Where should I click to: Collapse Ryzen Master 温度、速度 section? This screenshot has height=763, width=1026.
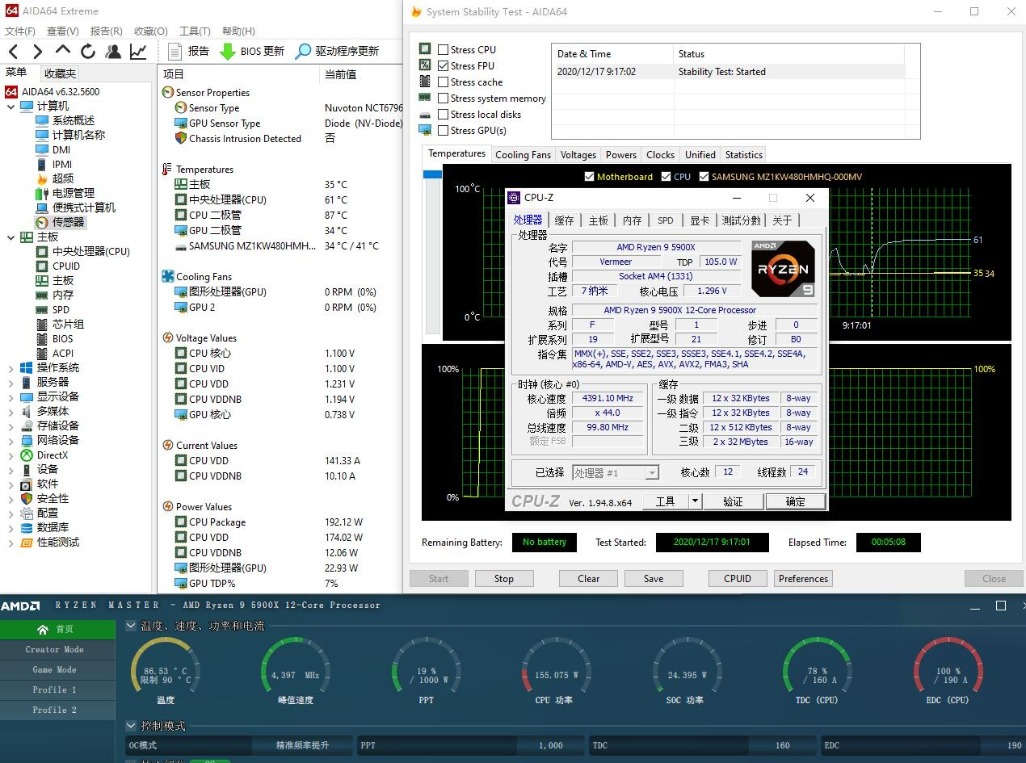coord(131,626)
